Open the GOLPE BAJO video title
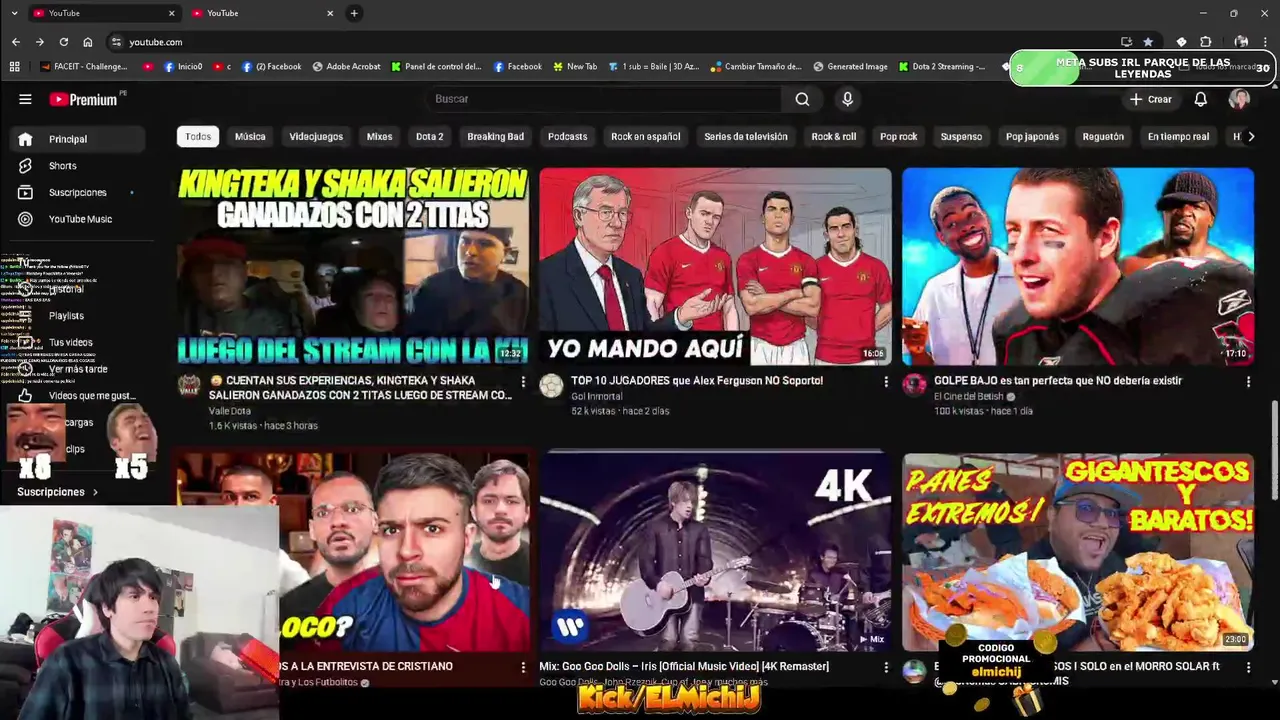Image resolution: width=1280 pixels, height=720 pixels. 1058,381
